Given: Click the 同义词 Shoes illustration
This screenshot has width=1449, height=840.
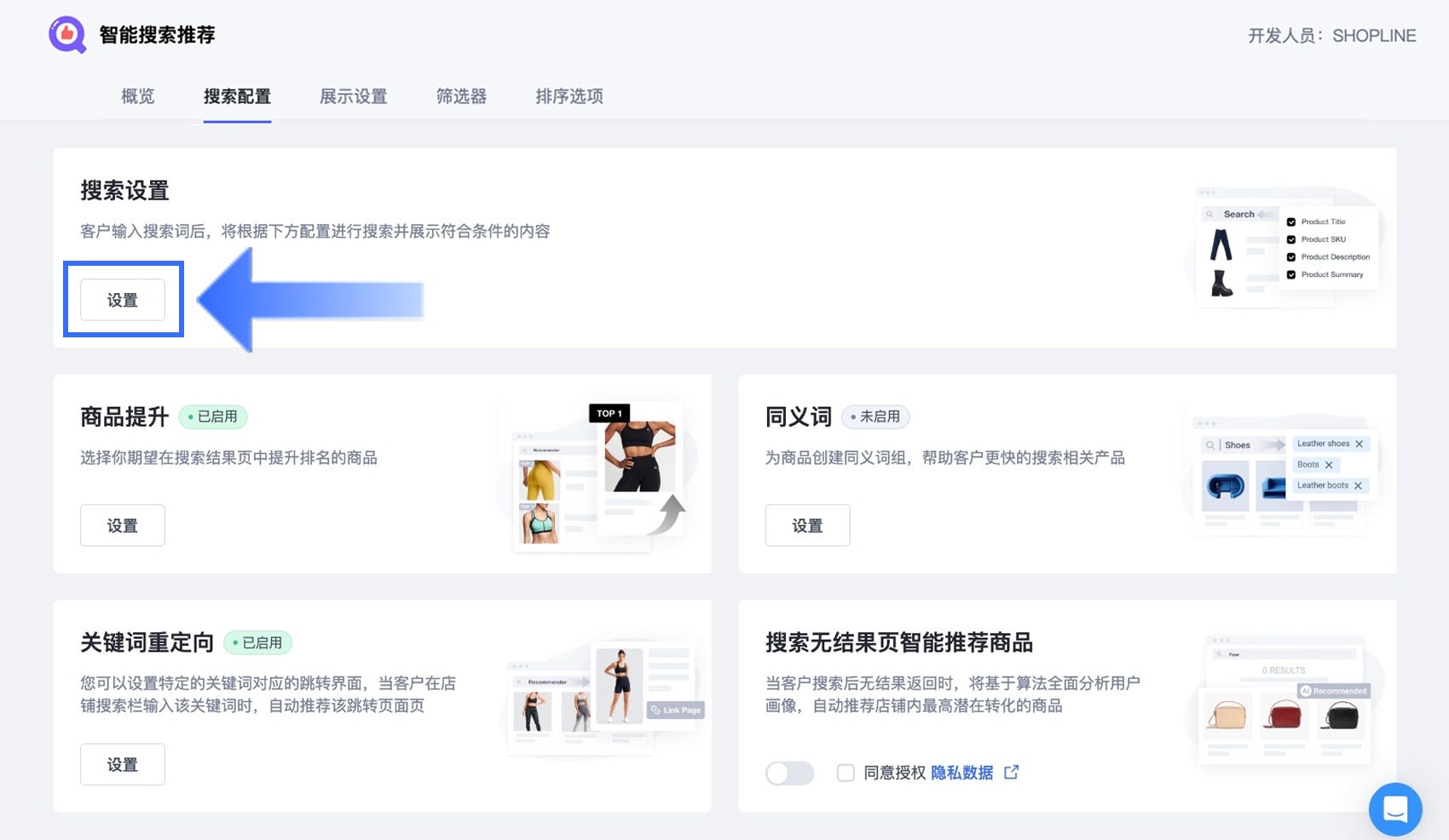Looking at the screenshot, I should 1281,475.
